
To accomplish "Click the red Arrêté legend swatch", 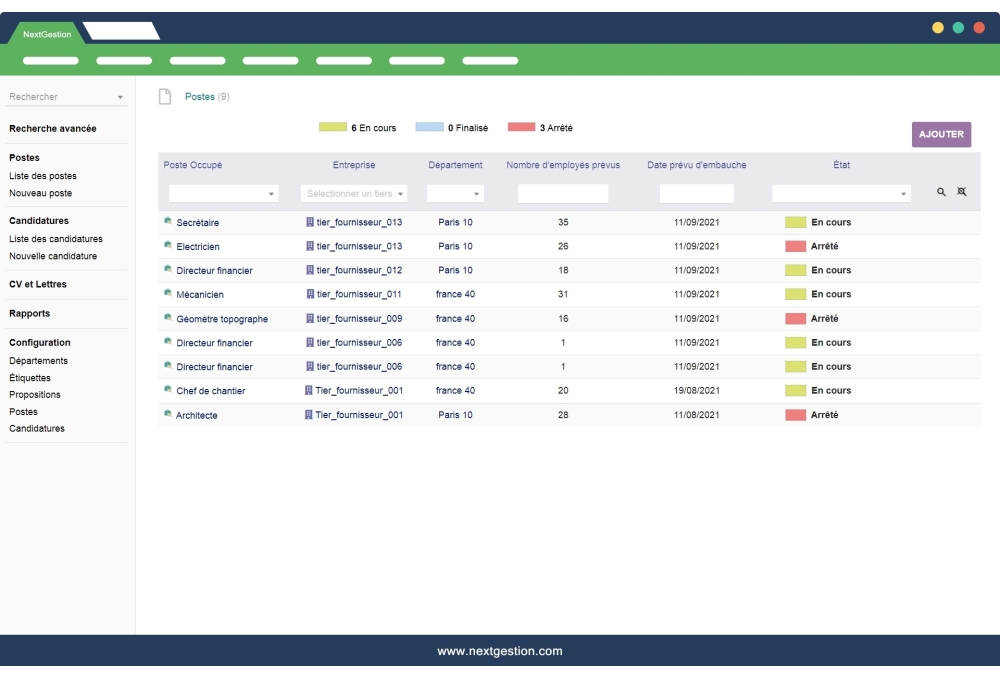I will click(521, 128).
